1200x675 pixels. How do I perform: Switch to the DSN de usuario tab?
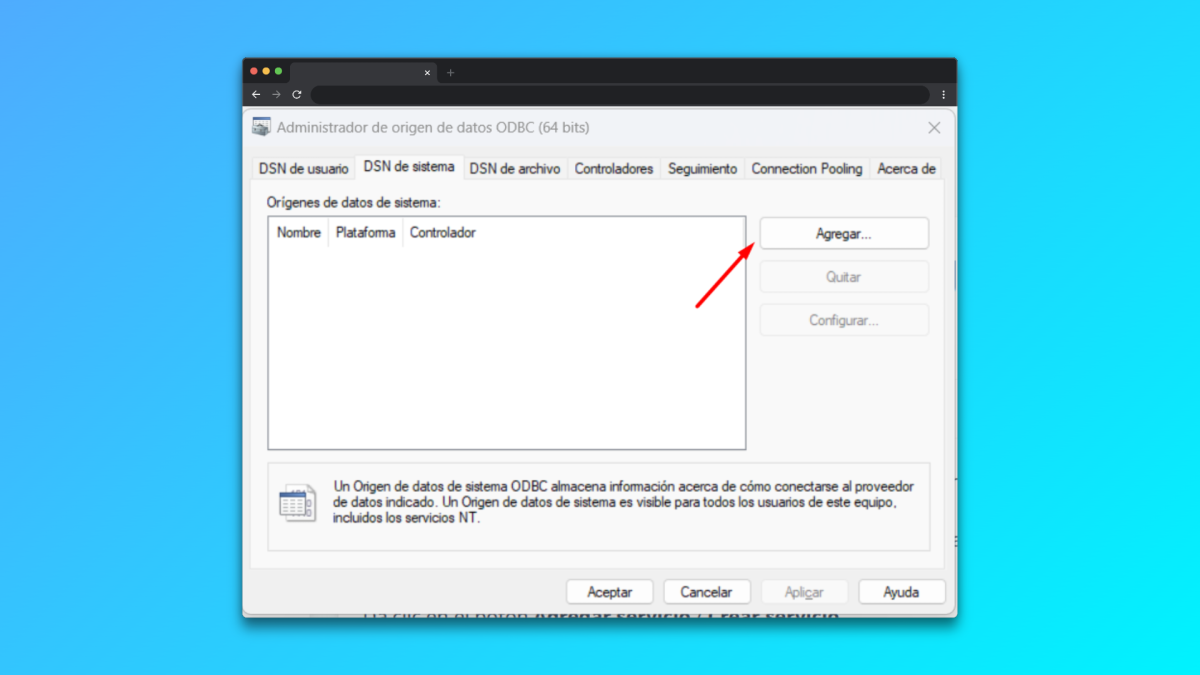tap(303, 169)
